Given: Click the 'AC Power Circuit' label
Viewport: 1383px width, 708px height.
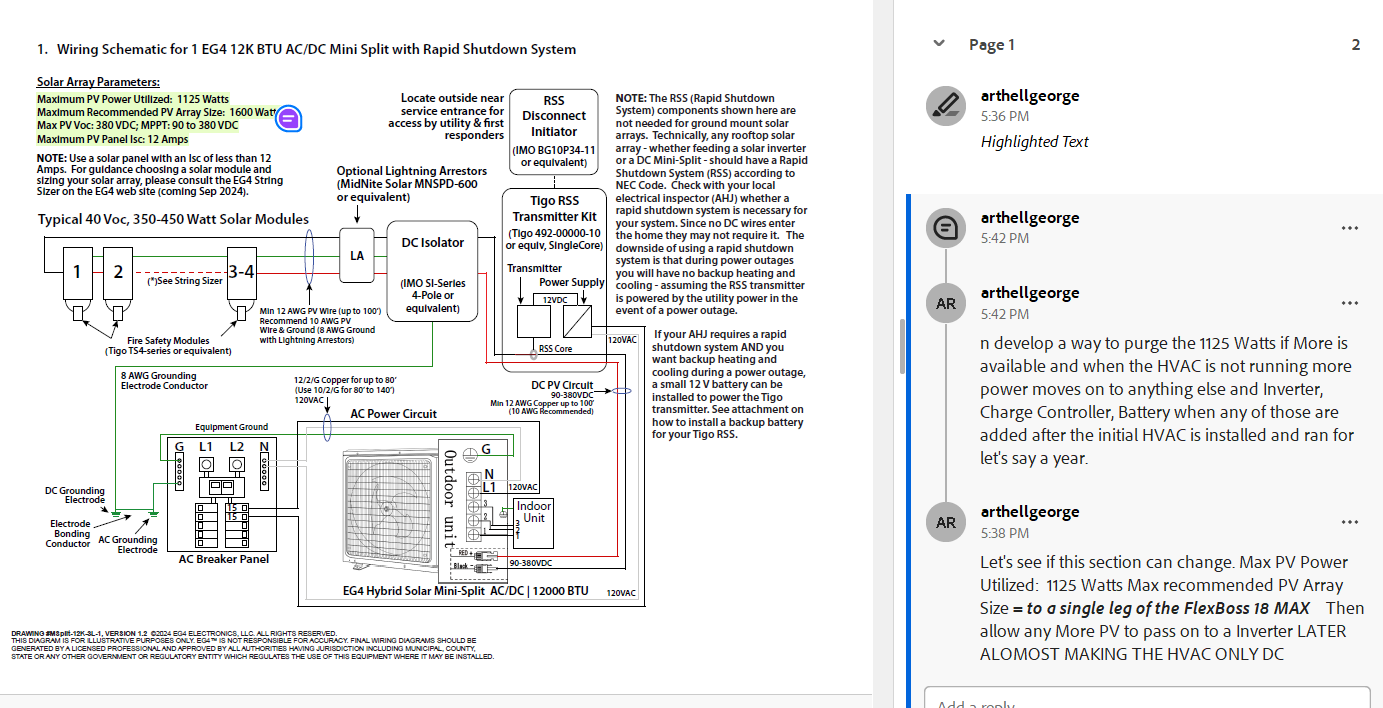Looking at the screenshot, I should click(394, 413).
